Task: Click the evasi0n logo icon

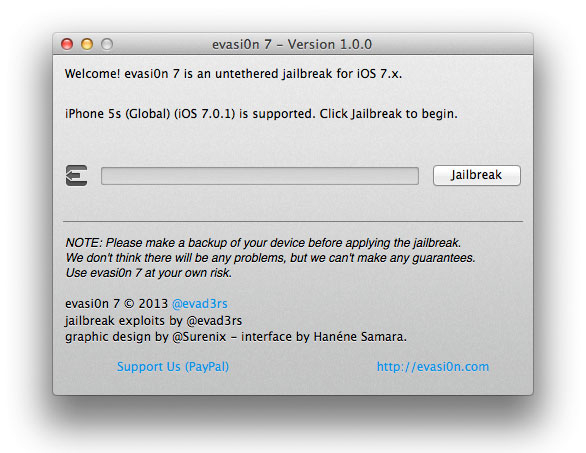Action: pos(77,175)
